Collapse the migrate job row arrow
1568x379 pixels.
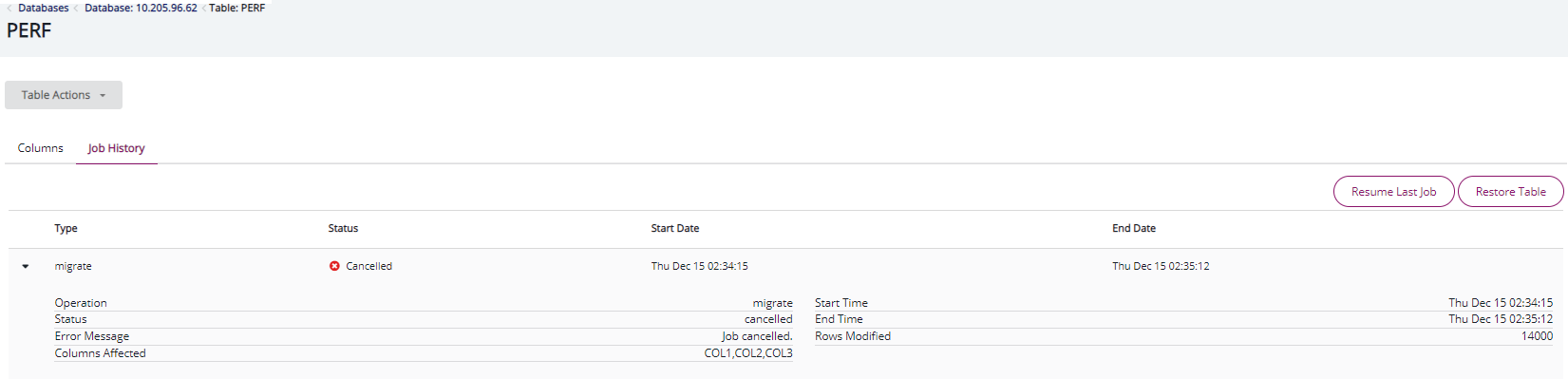click(26, 267)
